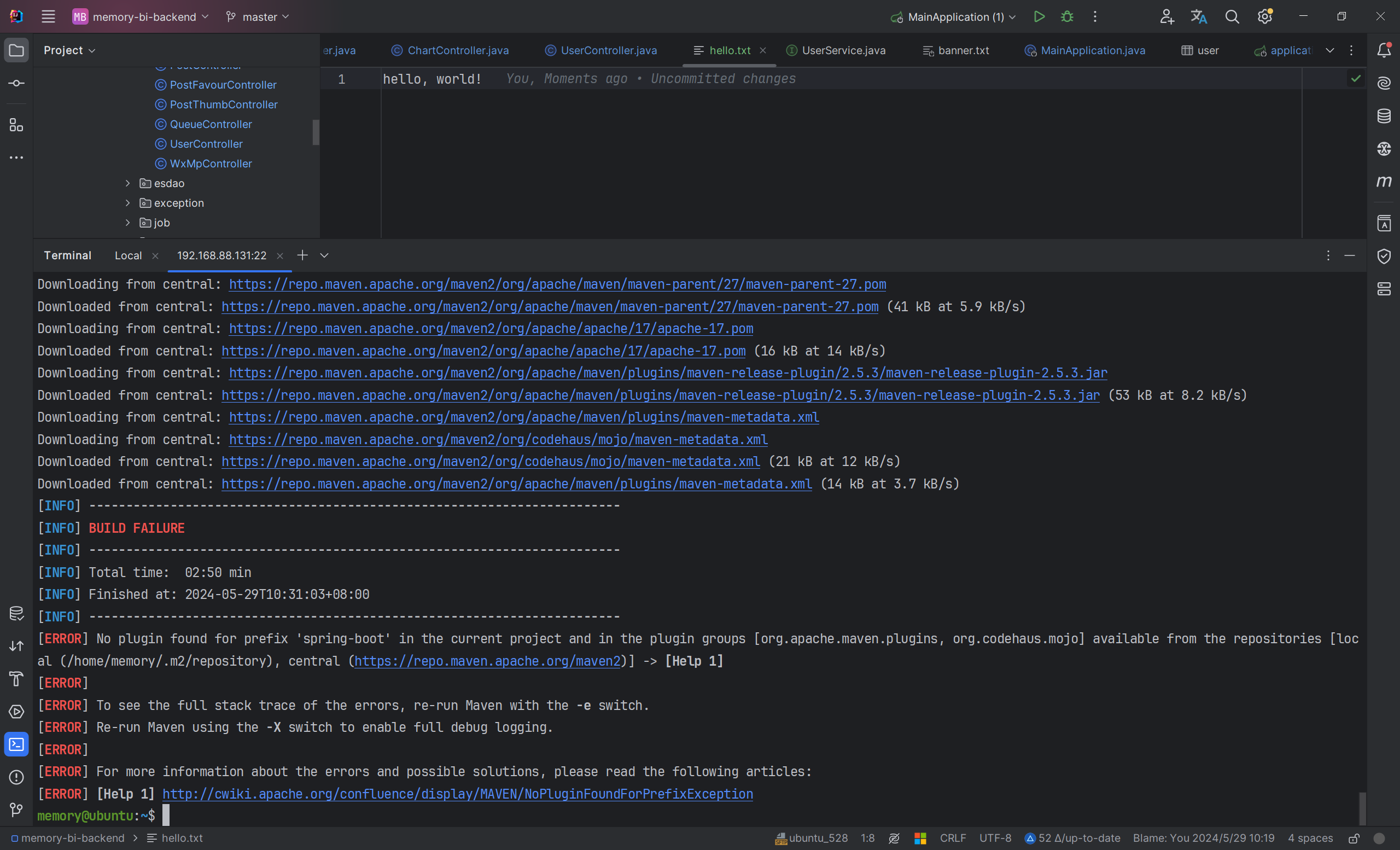Switch to ChartController.java tab

click(x=450, y=50)
